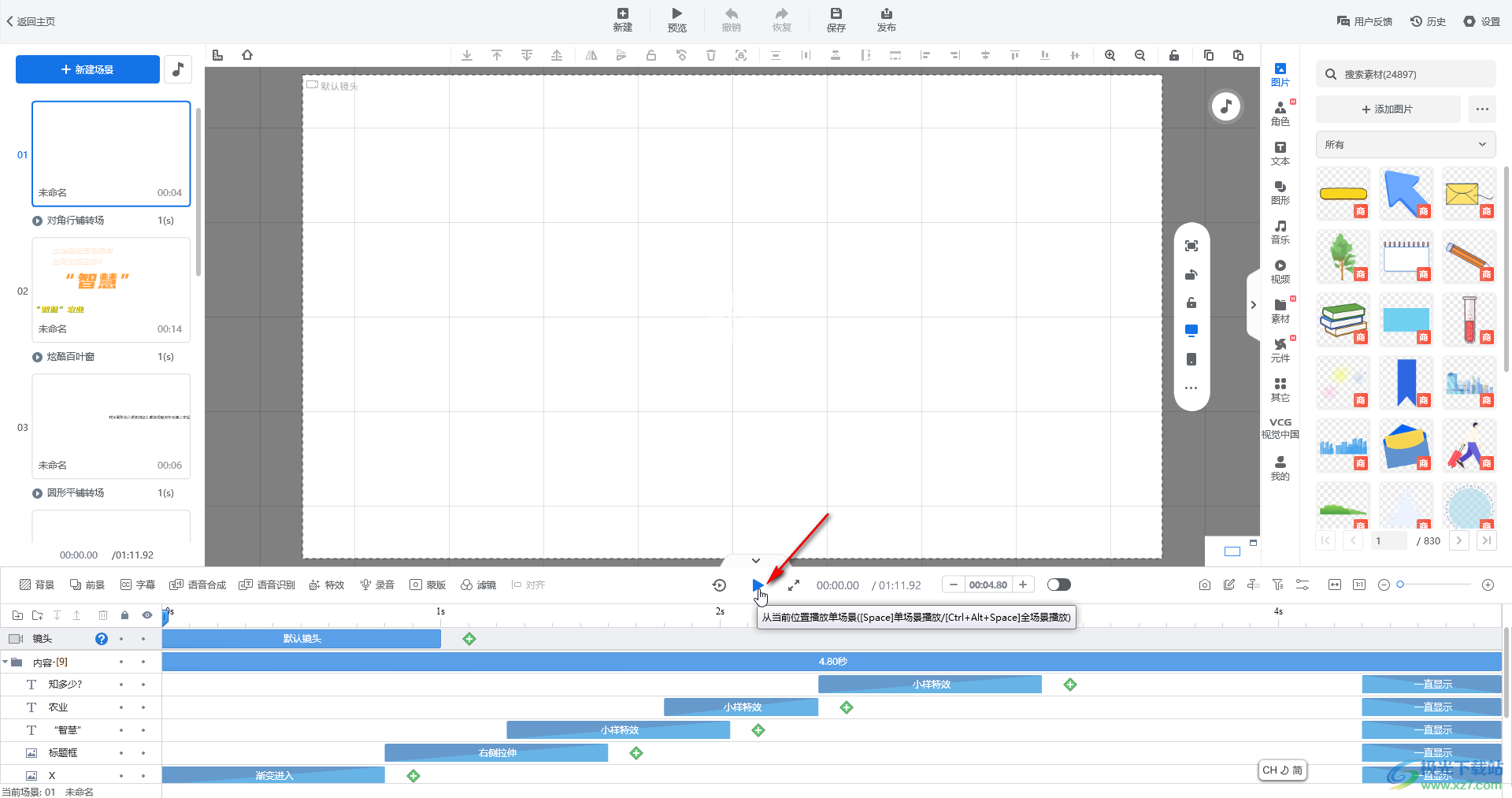The image size is (1512, 798).
Task: Decrease scene duration with minus button
Action: click(x=954, y=585)
